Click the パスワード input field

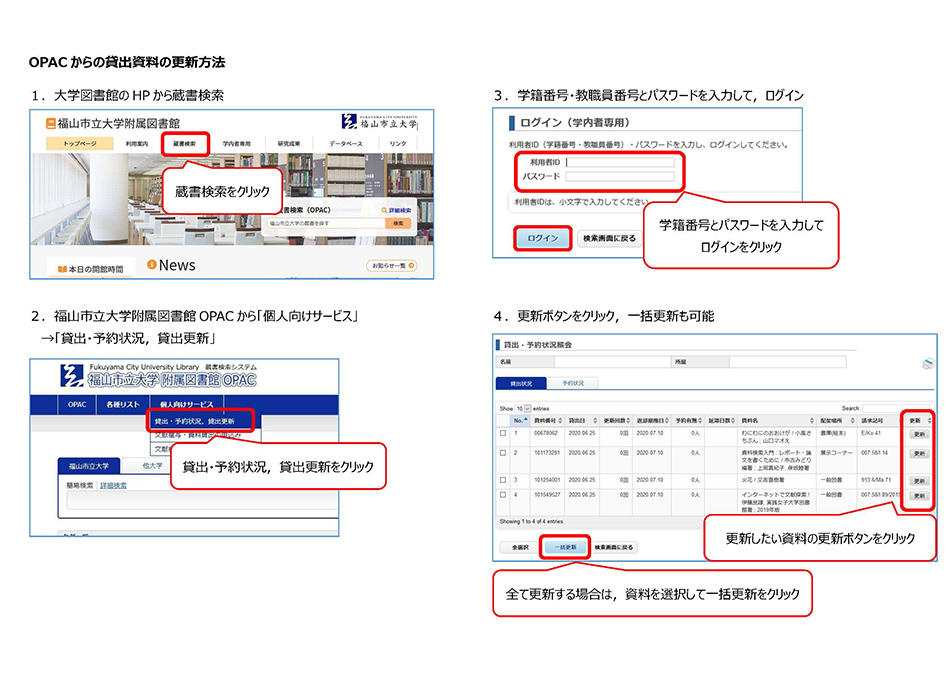[620, 177]
